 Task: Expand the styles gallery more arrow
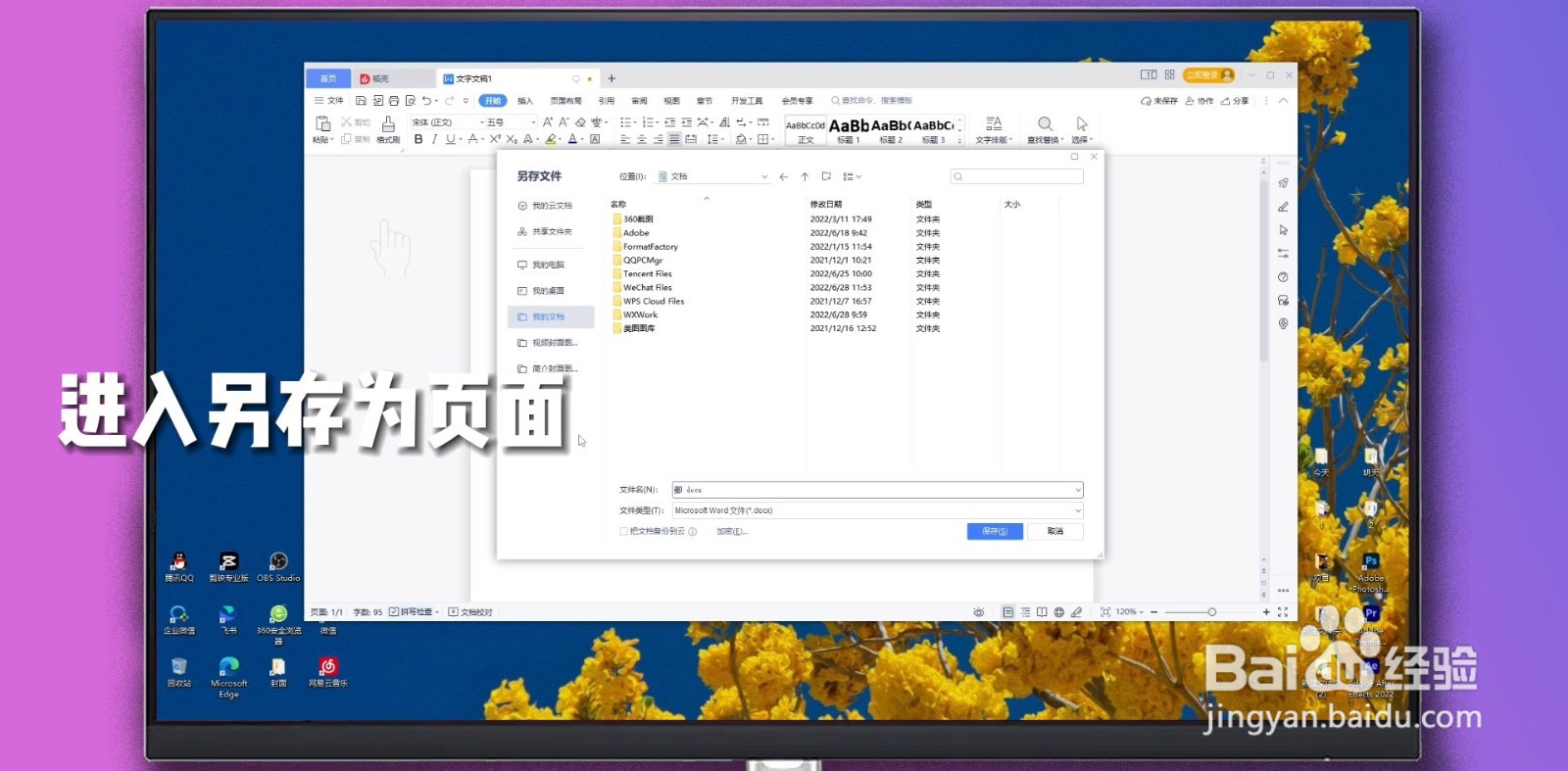(x=959, y=140)
